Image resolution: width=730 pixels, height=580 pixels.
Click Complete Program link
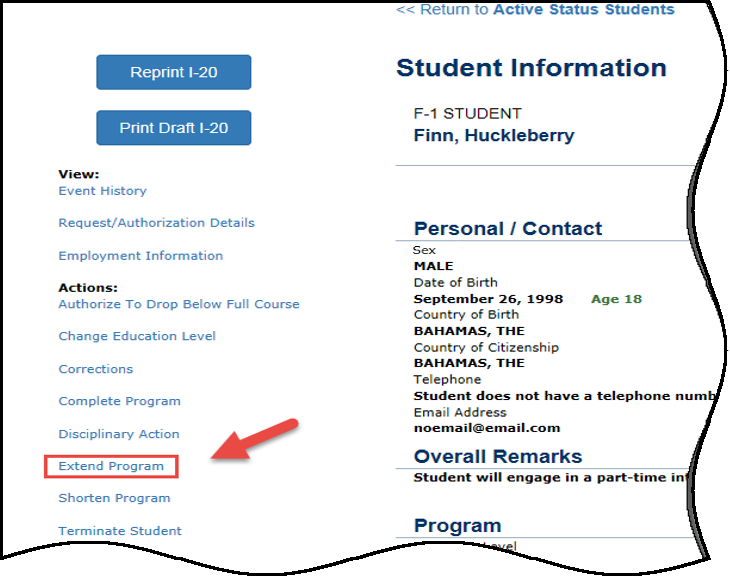[x=119, y=401]
